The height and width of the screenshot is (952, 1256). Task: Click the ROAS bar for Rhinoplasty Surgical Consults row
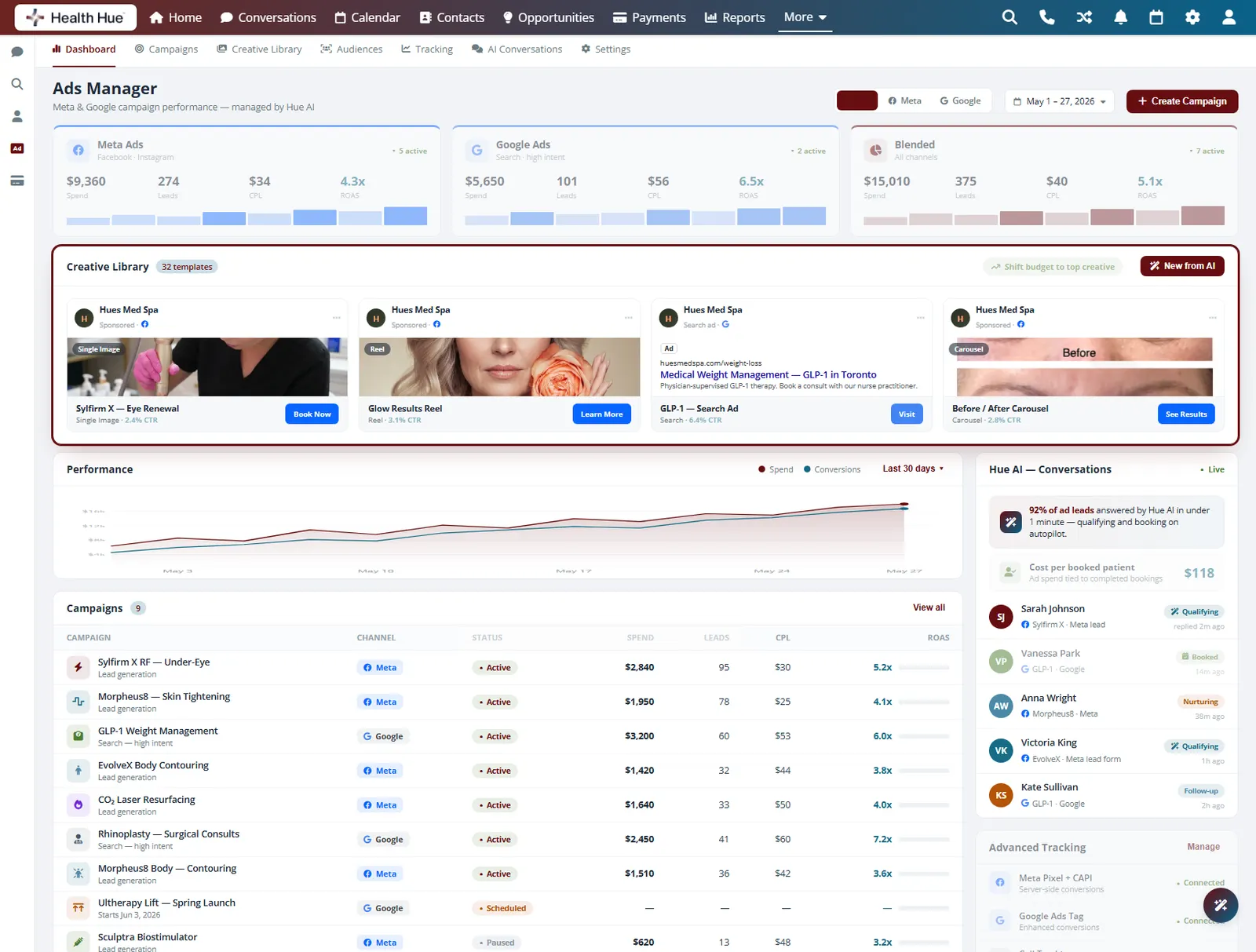pos(924,839)
